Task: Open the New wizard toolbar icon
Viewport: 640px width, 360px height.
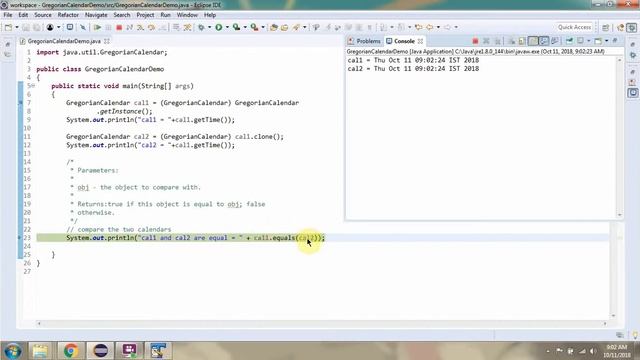Action: 8,27
